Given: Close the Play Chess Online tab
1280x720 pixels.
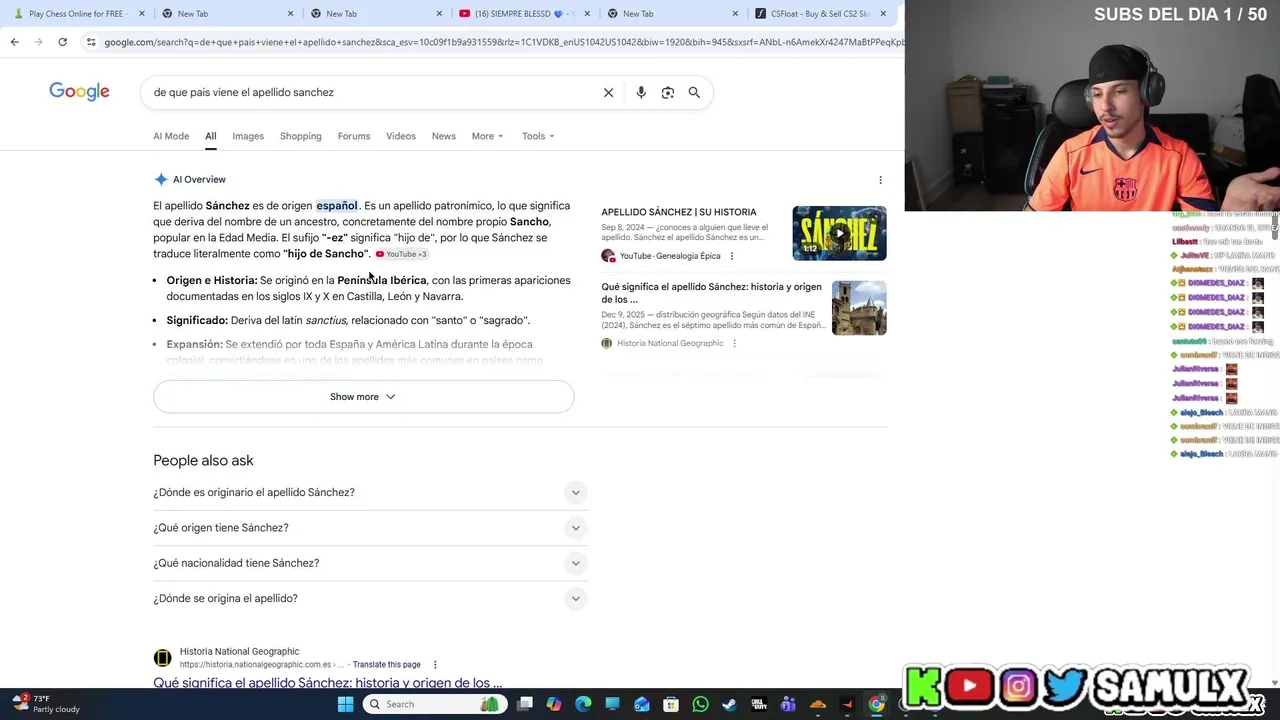Looking at the screenshot, I should tap(141, 14).
